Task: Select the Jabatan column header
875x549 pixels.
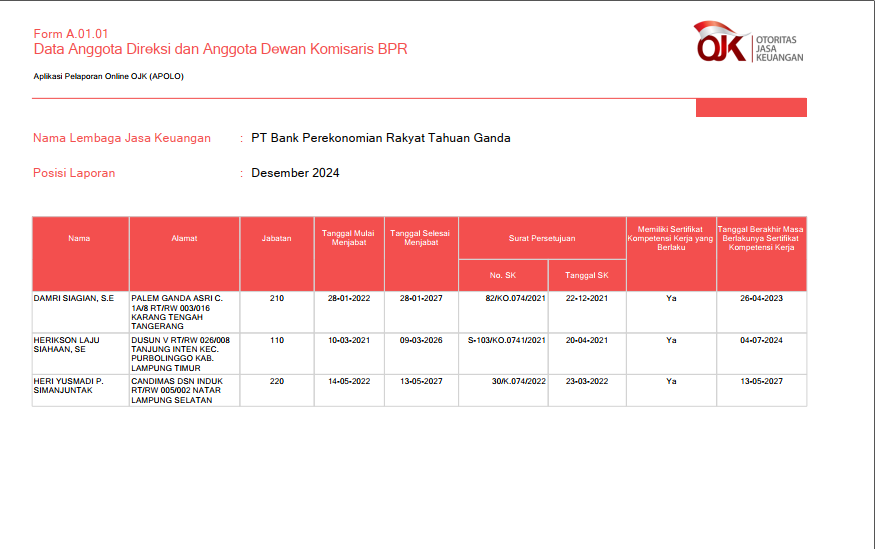Action: (276, 239)
